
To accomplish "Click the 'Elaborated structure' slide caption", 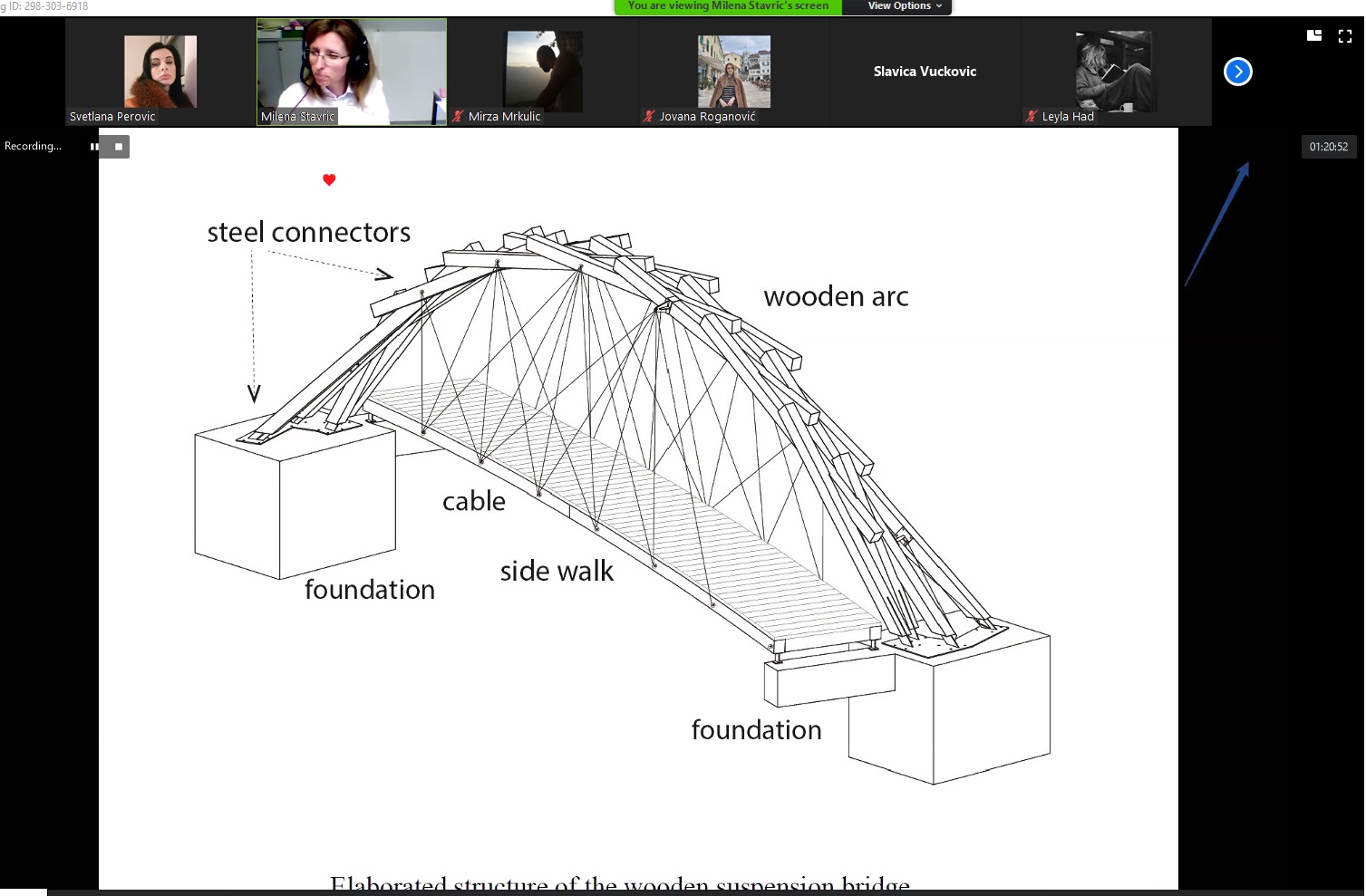I will click(620, 883).
